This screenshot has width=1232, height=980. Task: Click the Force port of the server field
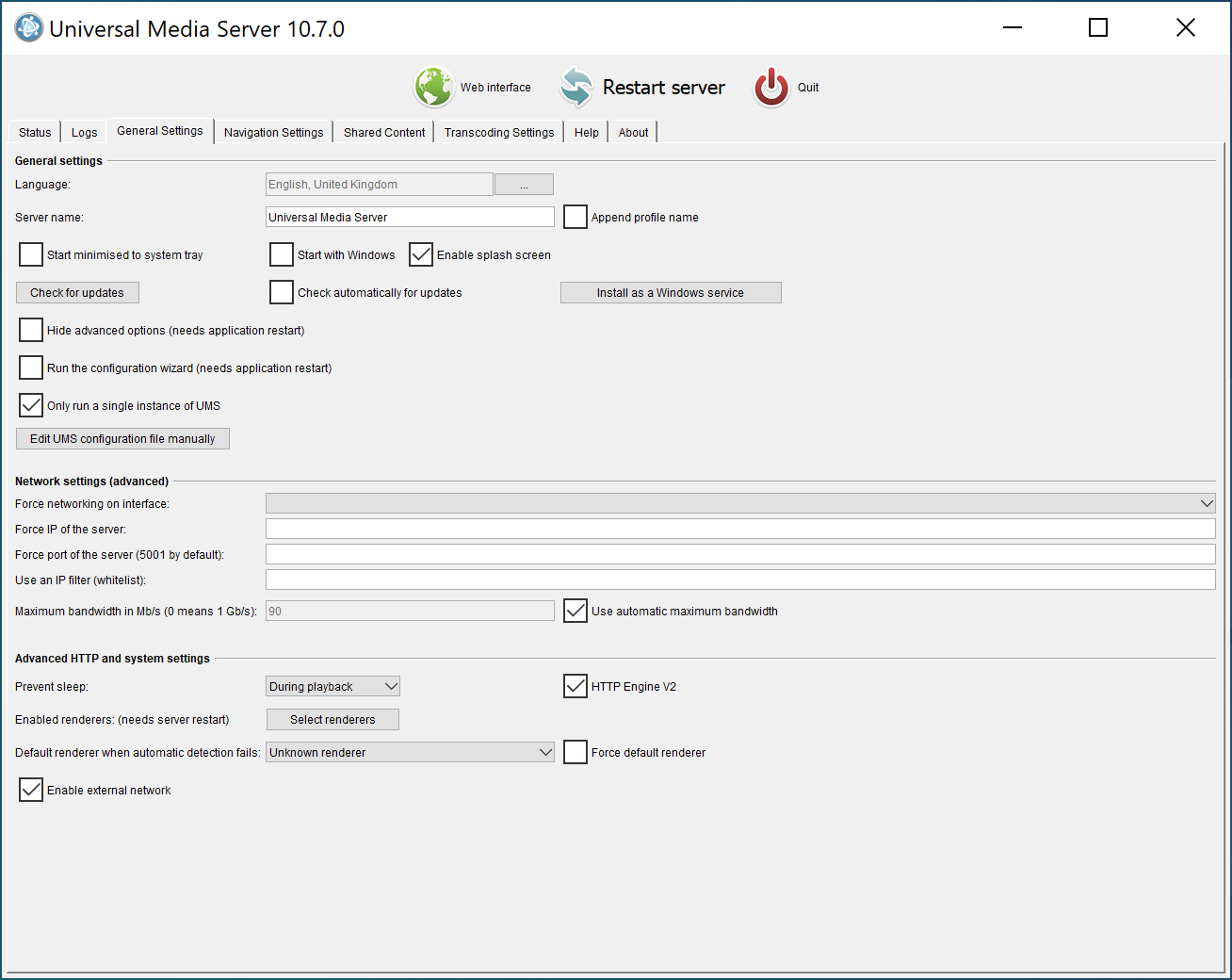point(740,554)
